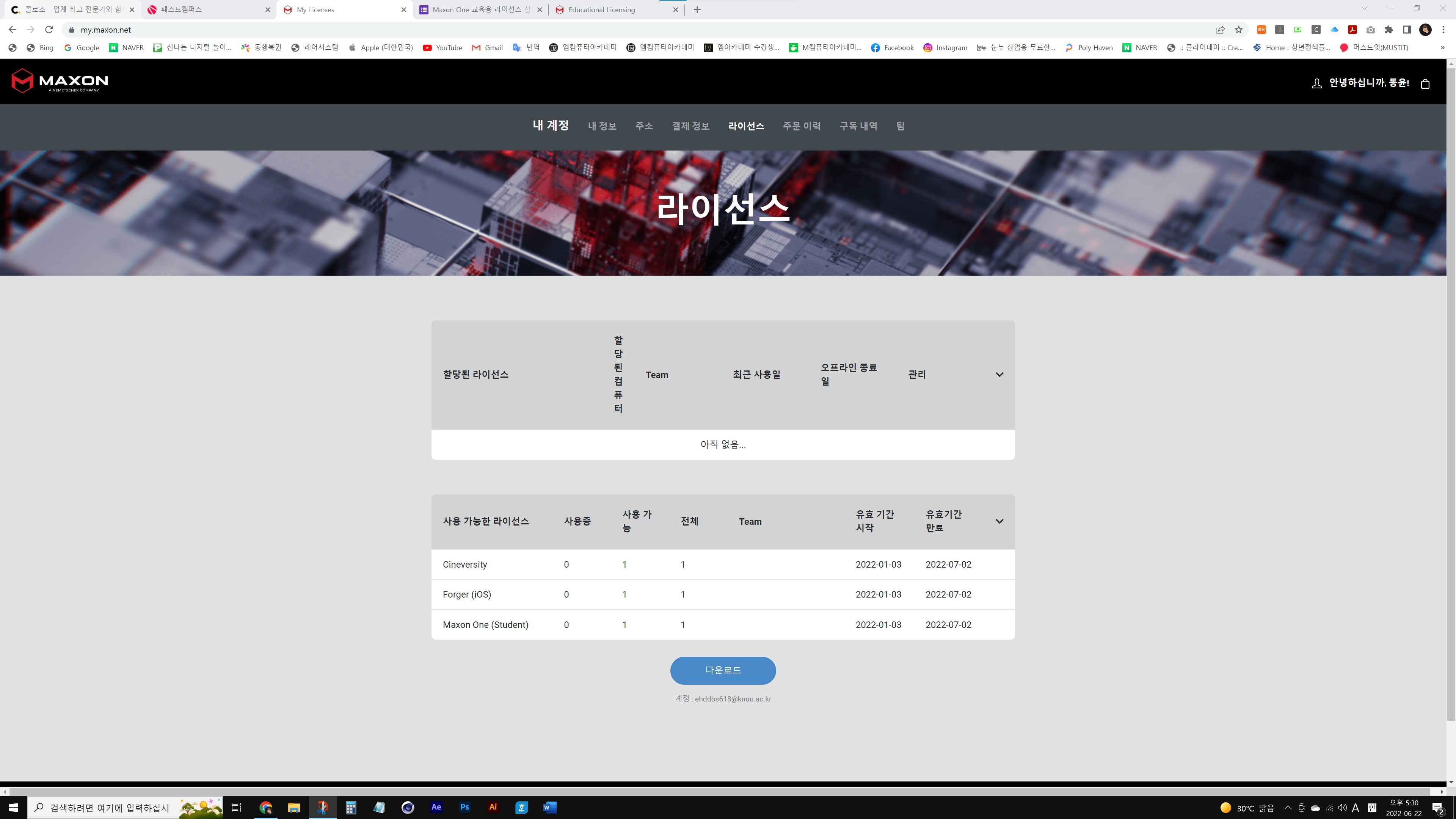This screenshot has height=819, width=1456.
Task: Open the Apple (대한민국) bookmark
Action: [380, 47]
